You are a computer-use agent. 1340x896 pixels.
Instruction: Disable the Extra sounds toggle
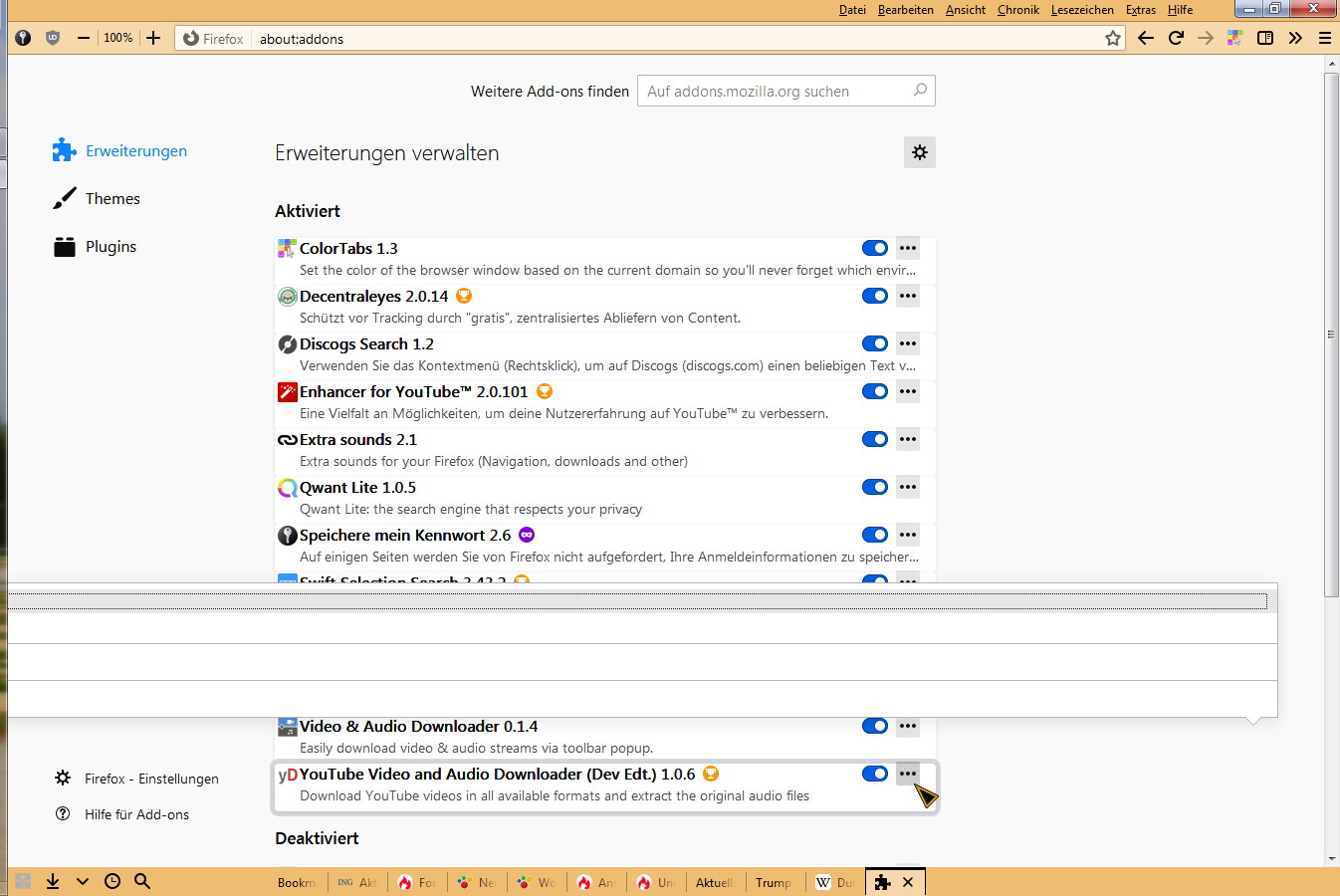pos(875,439)
